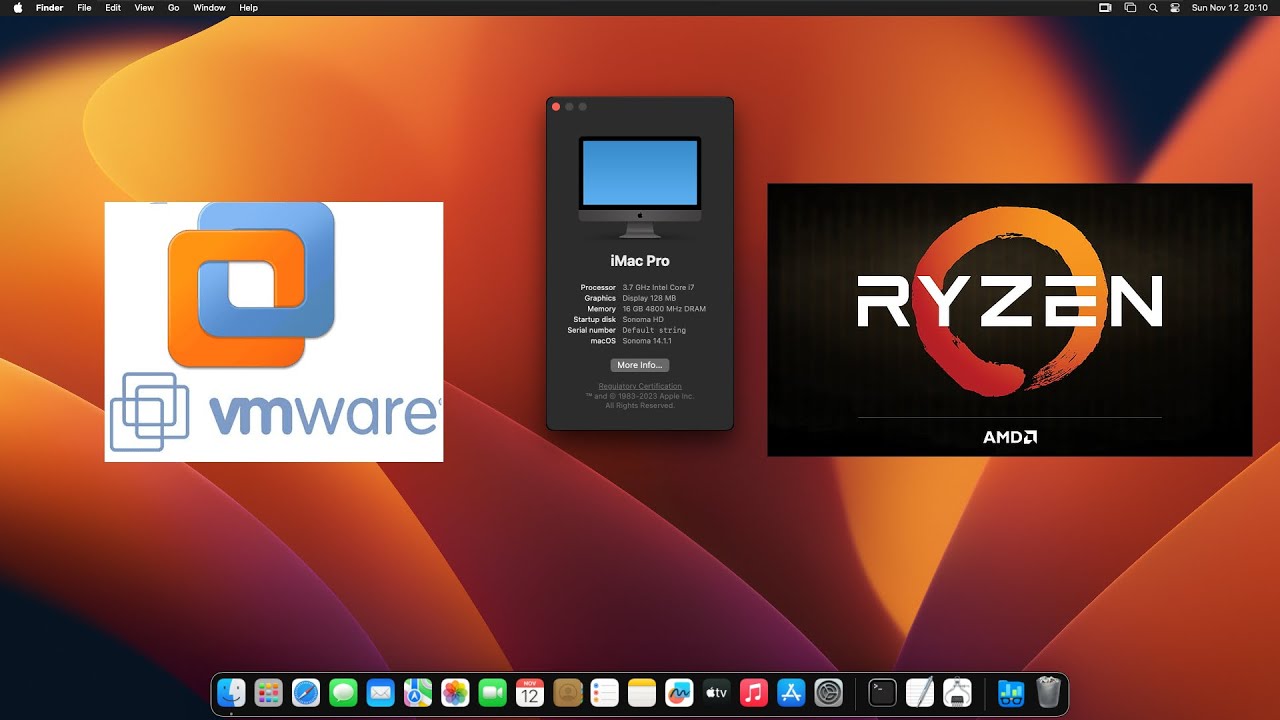Select the '16 GB 4800 MHz DRAM' value
1280x720 pixels.
pyautogui.click(x=664, y=309)
